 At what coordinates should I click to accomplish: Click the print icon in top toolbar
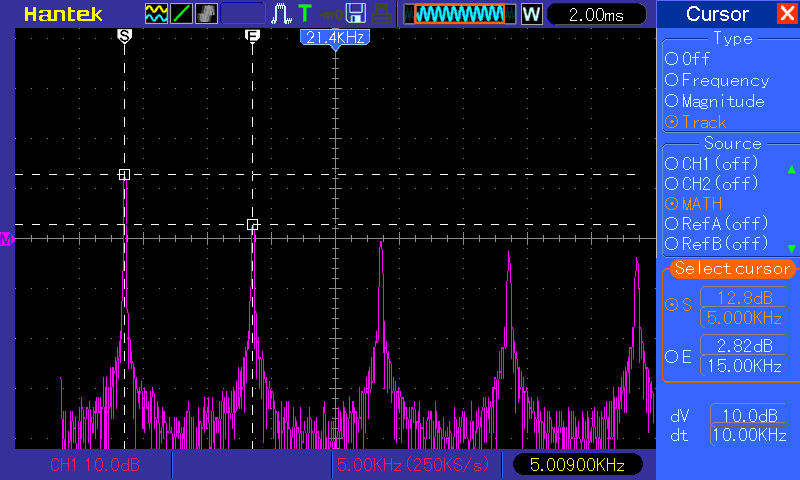[x=381, y=14]
